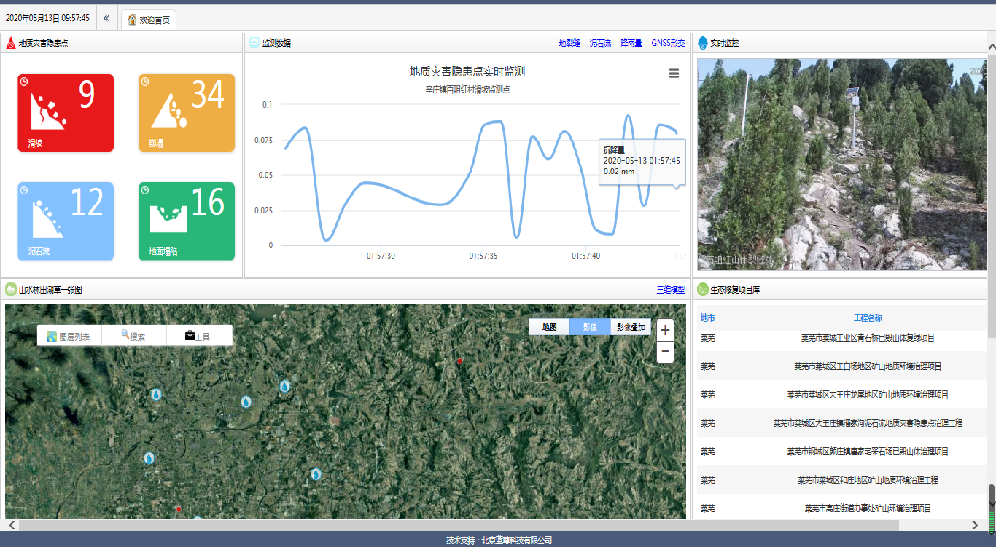The image size is (996, 547).
Task: Open the 三维模型 link
Action: pyautogui.click(x=671, y=290)
